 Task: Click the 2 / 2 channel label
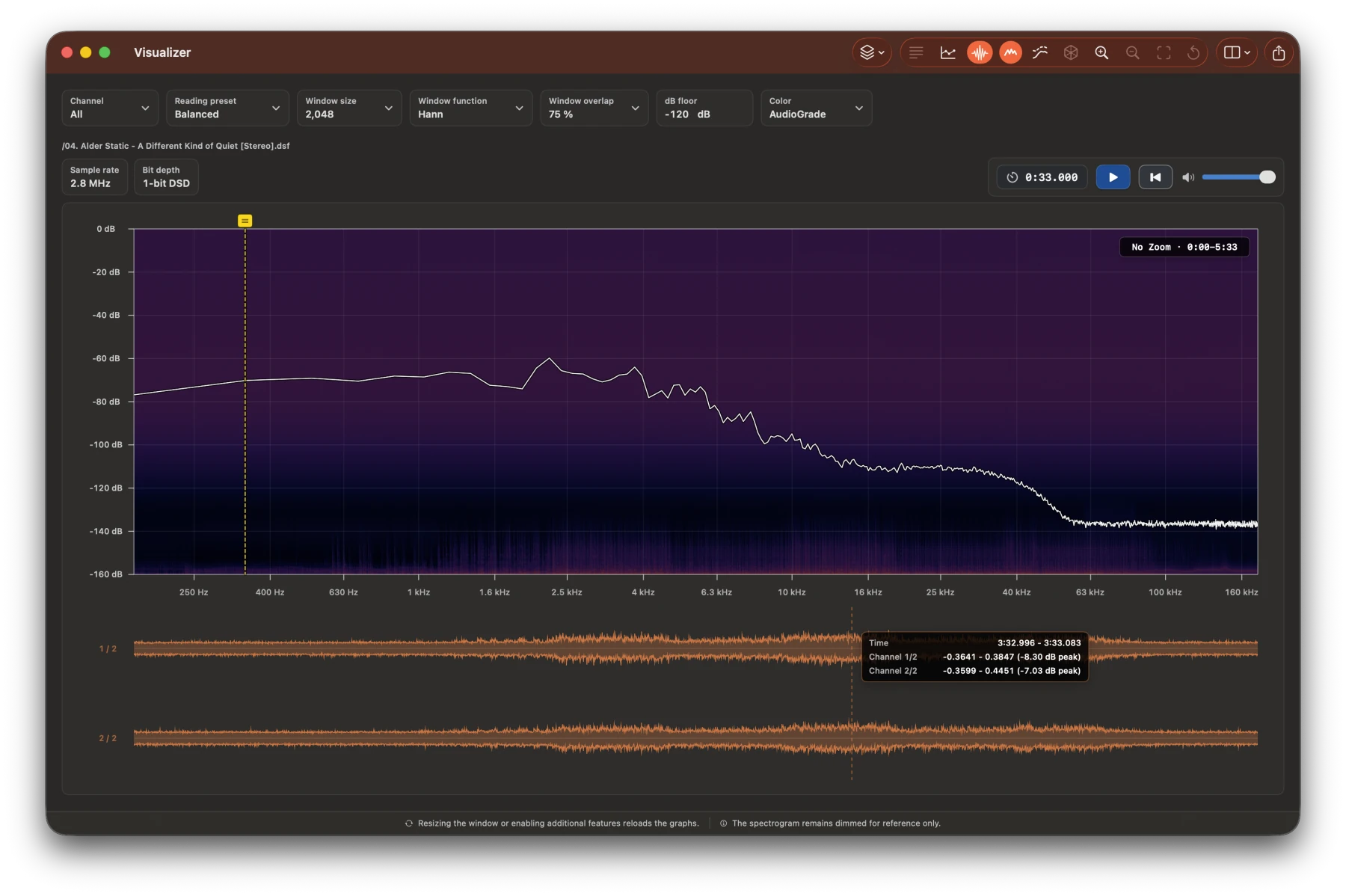[108, 737]
